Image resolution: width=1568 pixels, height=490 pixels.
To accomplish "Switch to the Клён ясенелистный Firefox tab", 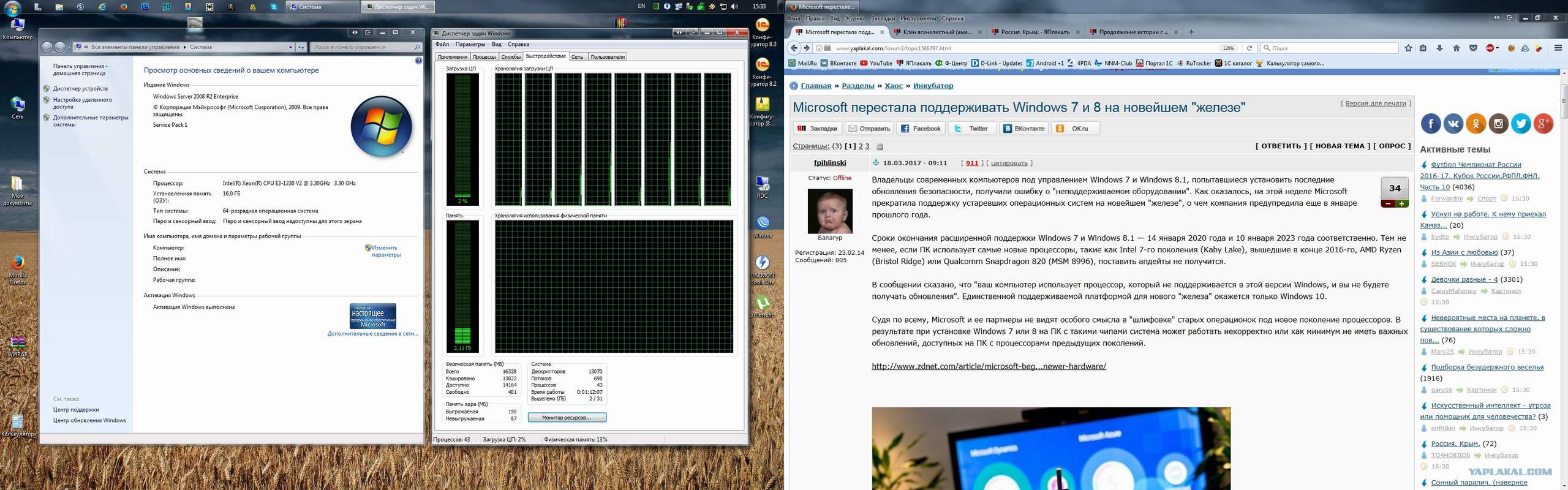I will 937,32.
